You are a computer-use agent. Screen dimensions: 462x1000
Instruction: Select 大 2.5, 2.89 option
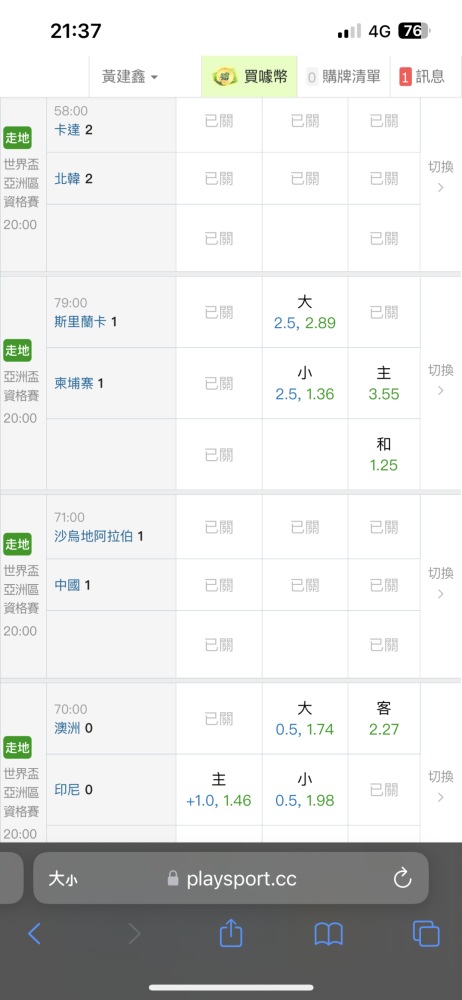304,312
